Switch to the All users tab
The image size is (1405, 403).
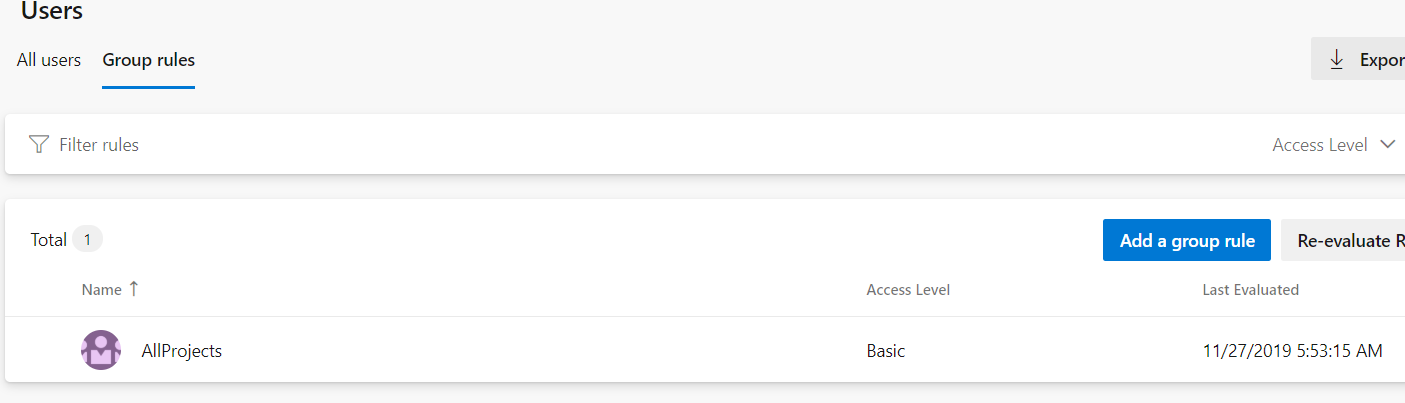[x=49, y=60]
